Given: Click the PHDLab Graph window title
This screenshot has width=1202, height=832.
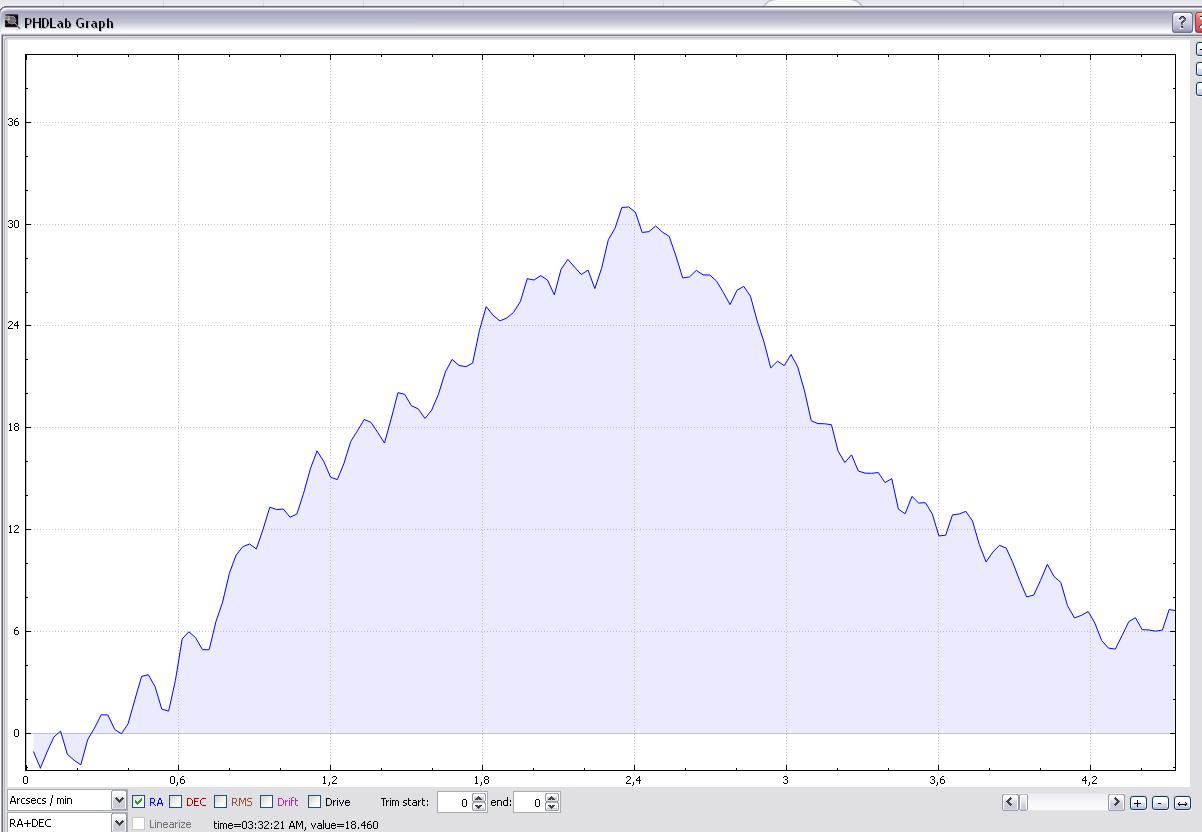Looking at the screenshot, I should pos(69,23).
